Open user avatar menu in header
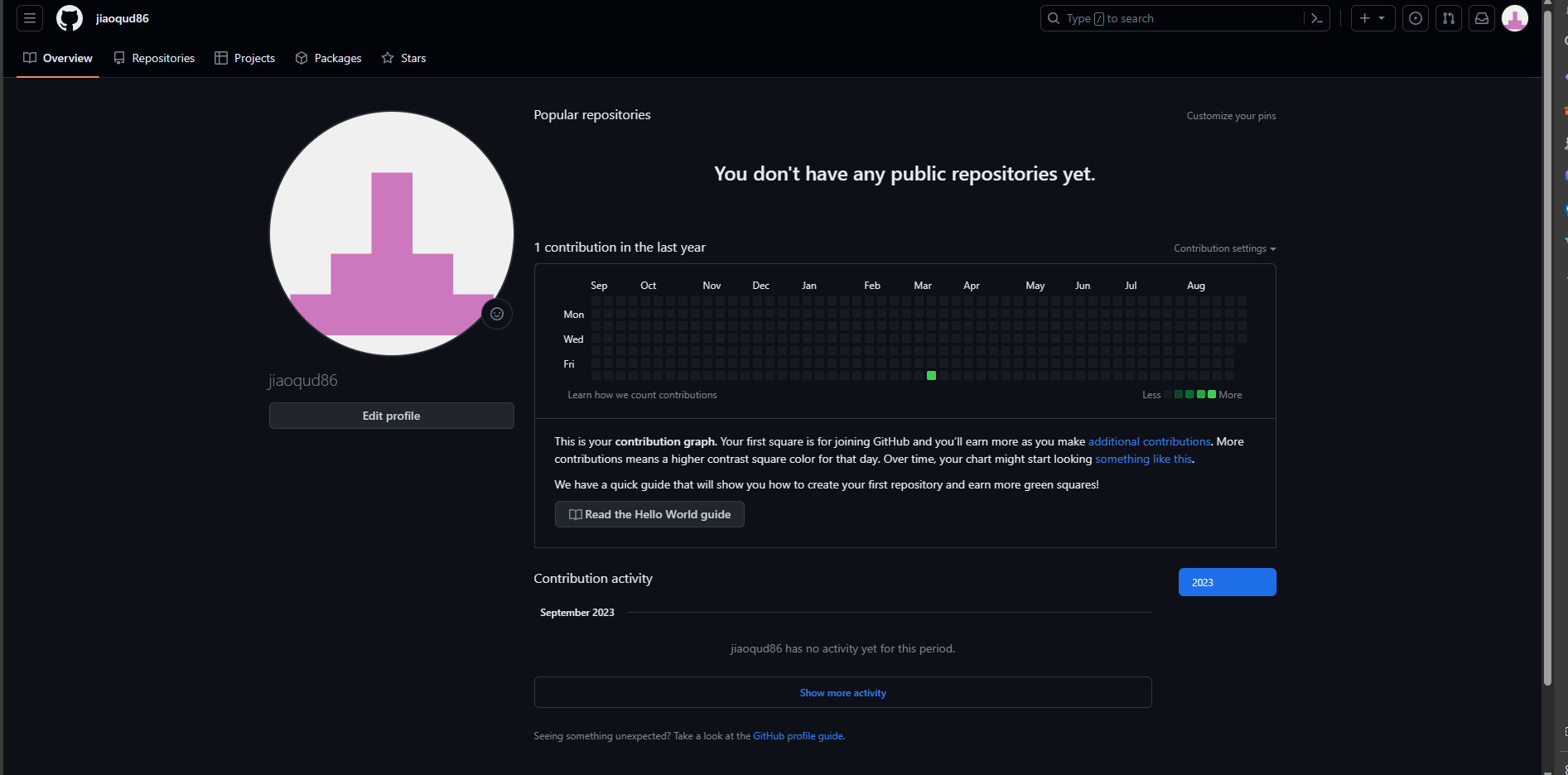 coord(1515,18)
